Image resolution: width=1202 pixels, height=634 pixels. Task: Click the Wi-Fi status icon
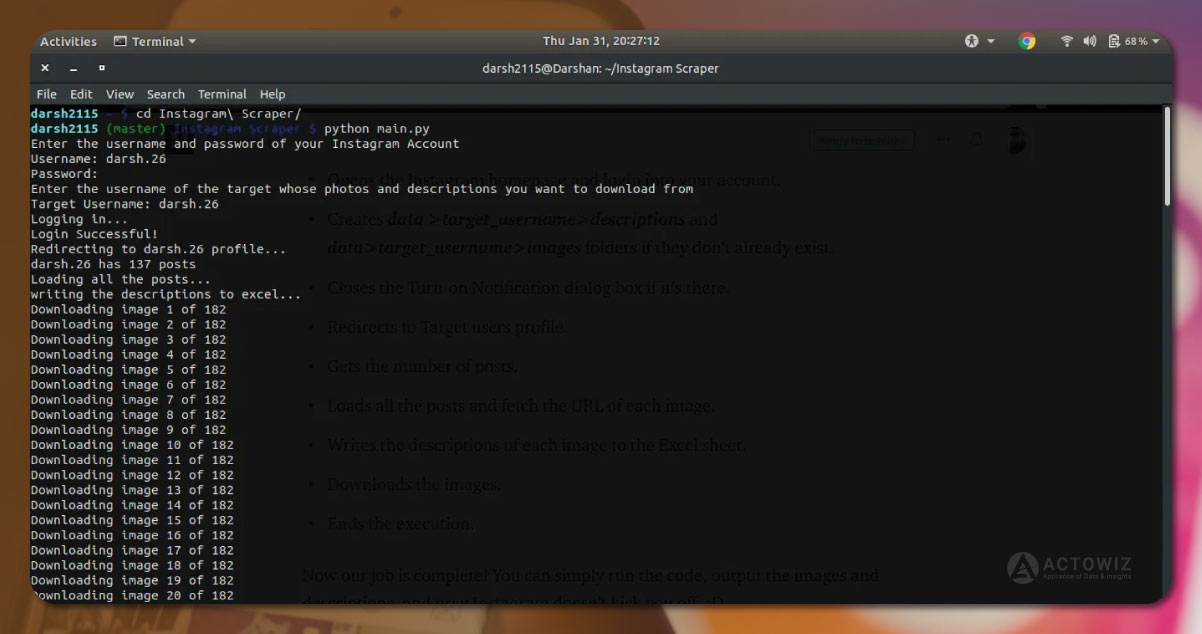1067,41
